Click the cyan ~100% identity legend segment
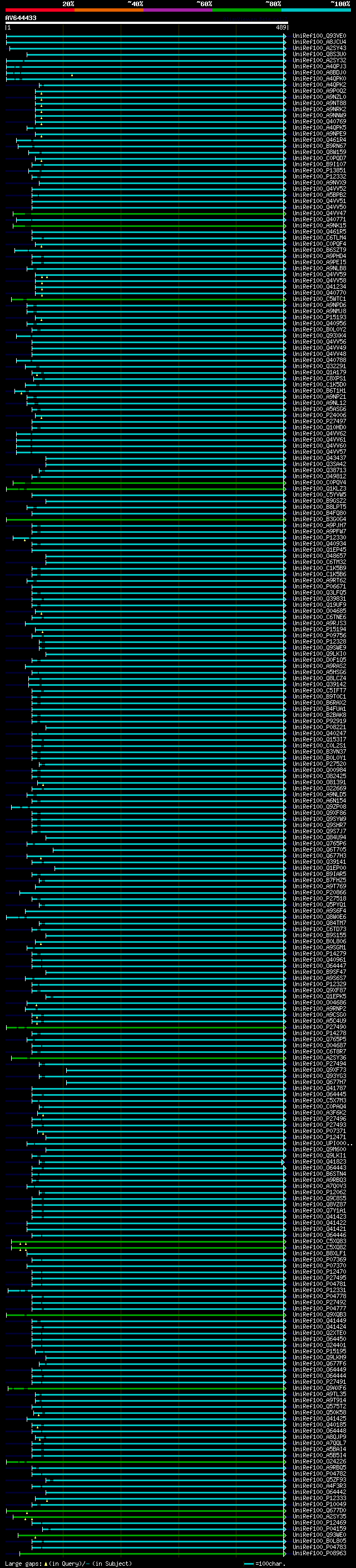 (x=316, y=10)
